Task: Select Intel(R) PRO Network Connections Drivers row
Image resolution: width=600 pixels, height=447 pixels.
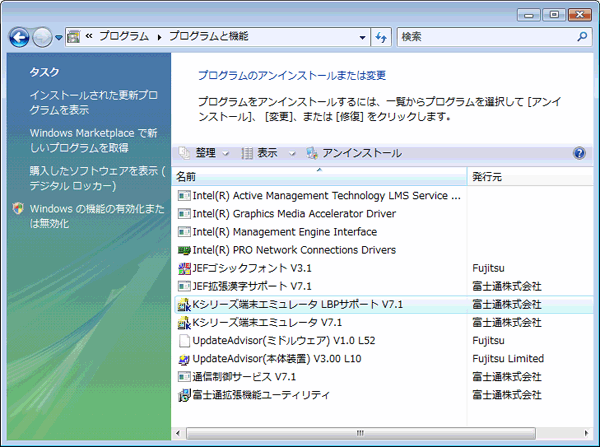Action: click(383, 250)
